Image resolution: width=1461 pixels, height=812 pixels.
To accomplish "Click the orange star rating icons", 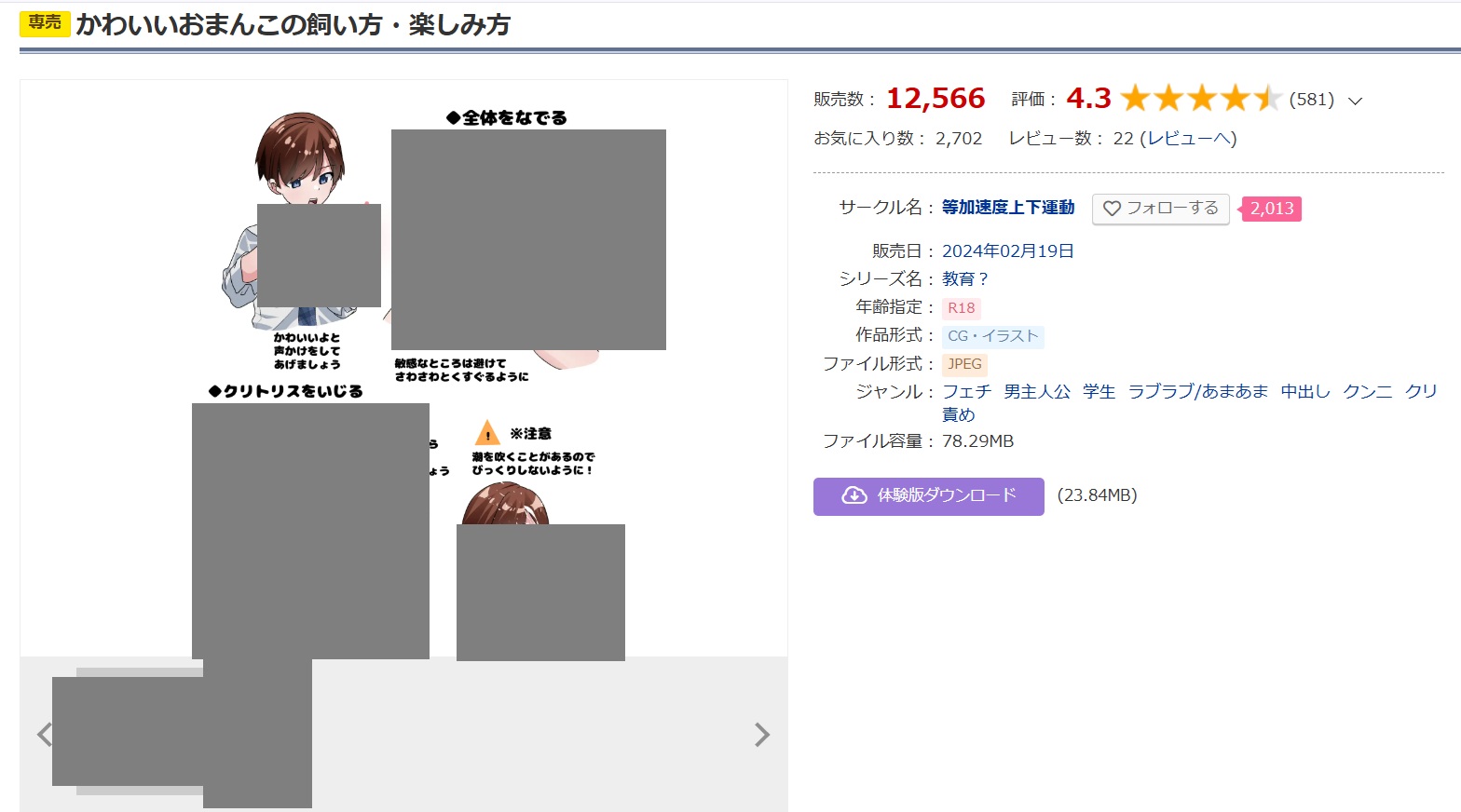I will [1200, 99].
